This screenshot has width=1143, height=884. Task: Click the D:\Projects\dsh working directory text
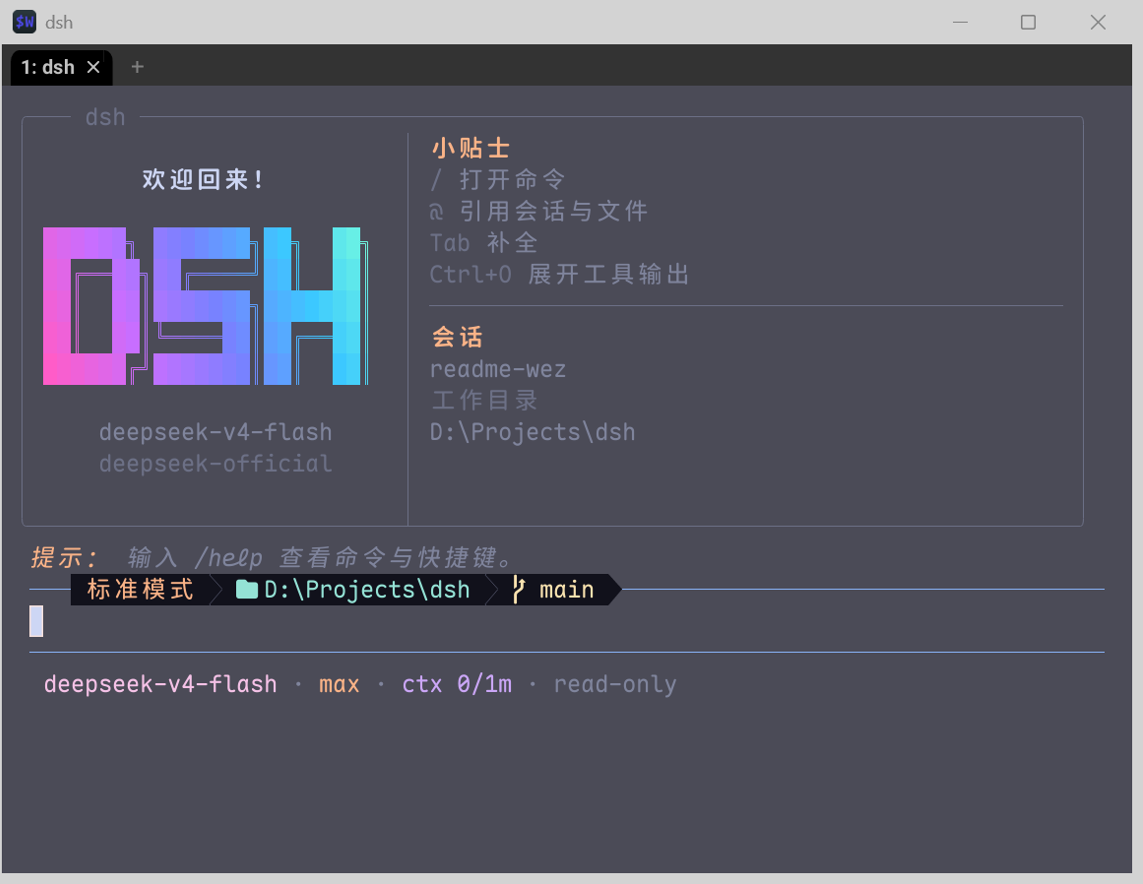coord(532,432)
